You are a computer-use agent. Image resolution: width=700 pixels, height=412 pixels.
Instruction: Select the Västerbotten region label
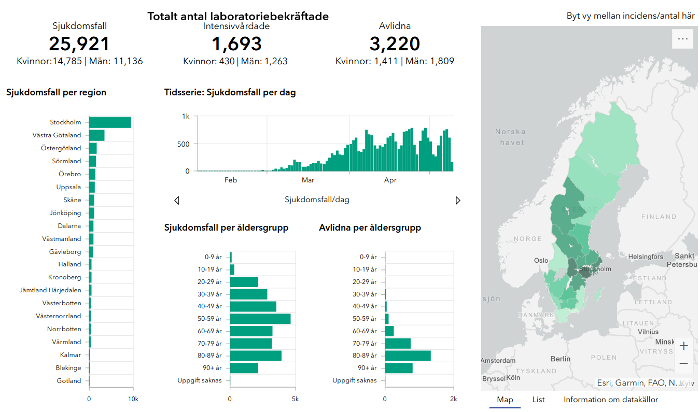(62, 303)
